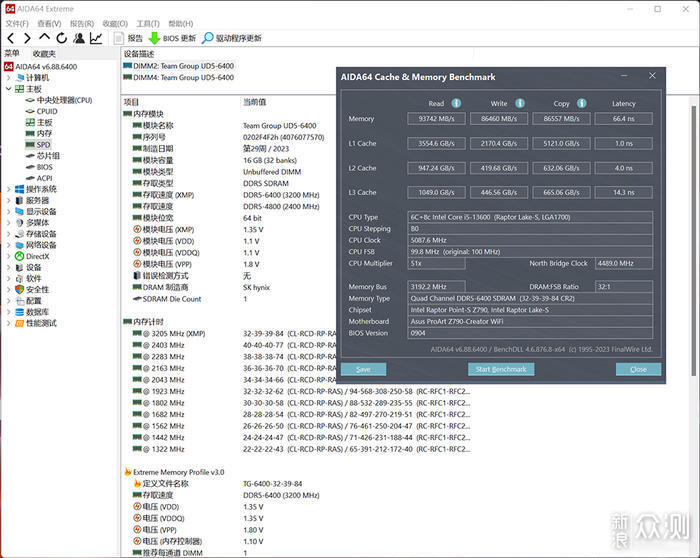The image size is (700, 558).
Task: Expand the 显示设备 tree node
Action: coord(8,212)
